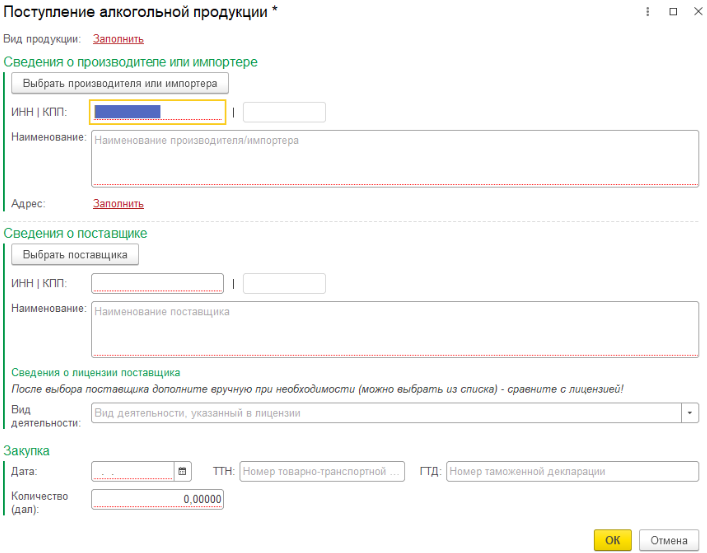This screenshot has height=553, width=707.
Task: Click the ТТН number input field
Action: (321, 471)
